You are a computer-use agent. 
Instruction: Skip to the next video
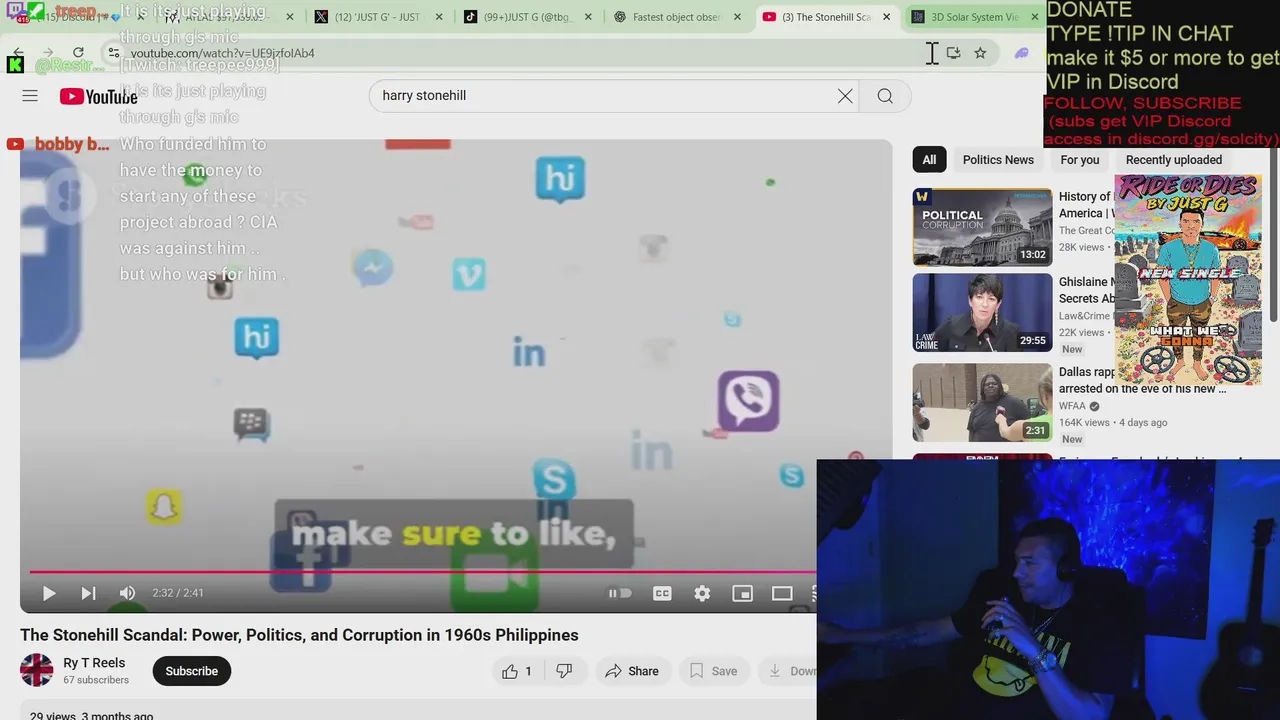coord(88,593)
